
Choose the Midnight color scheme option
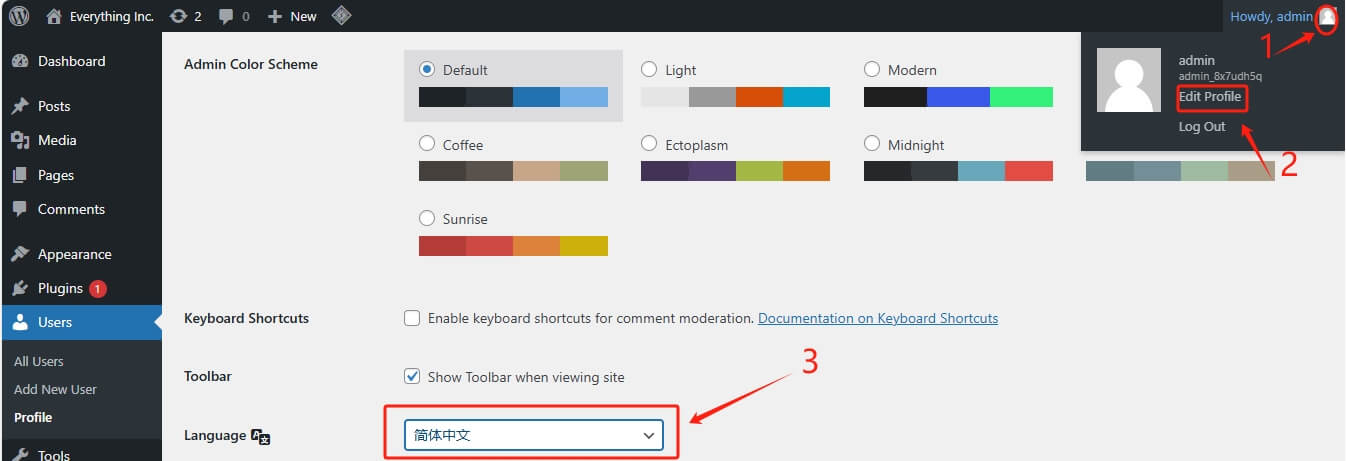(x=872, y=144)
